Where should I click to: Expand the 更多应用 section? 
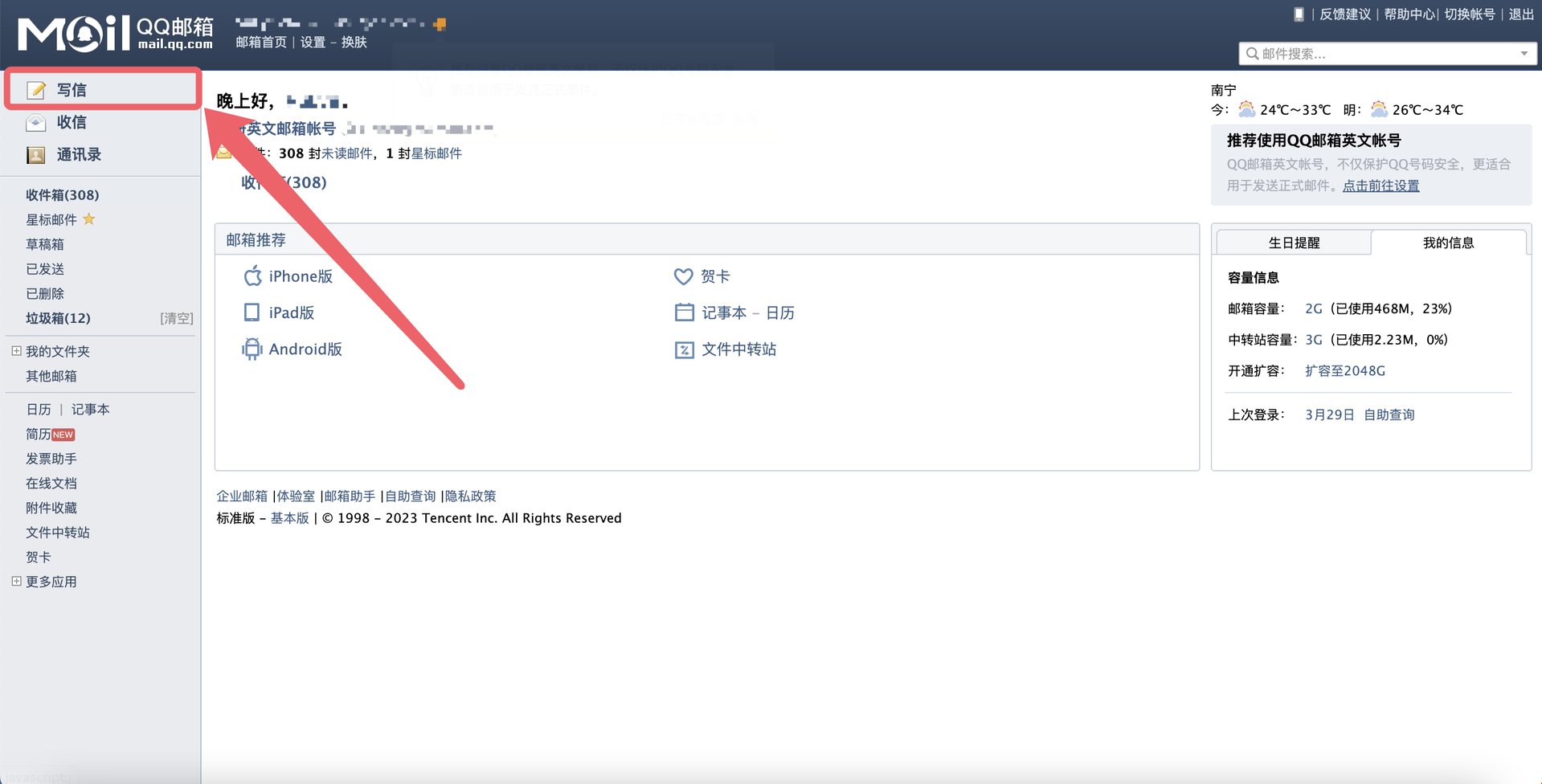pos(14,581)
